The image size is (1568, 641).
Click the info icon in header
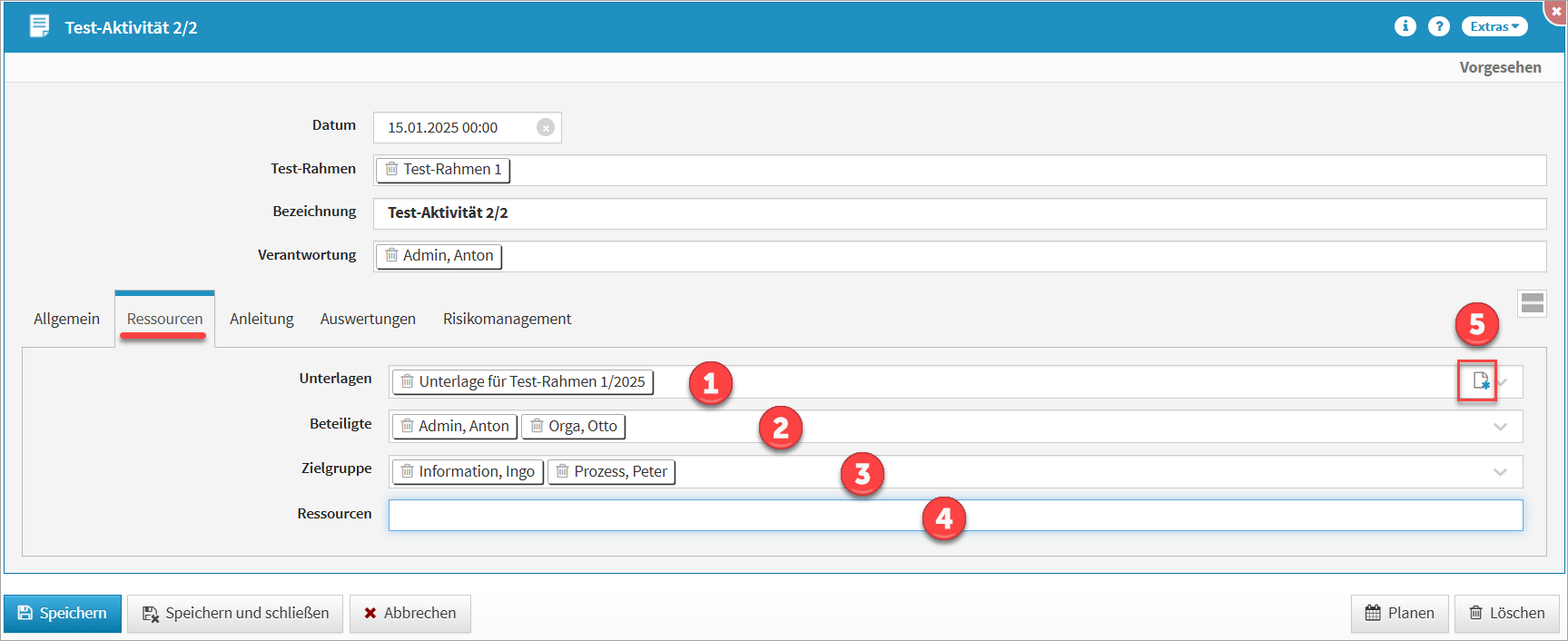pyautogui.click(x=1405, y=26)
